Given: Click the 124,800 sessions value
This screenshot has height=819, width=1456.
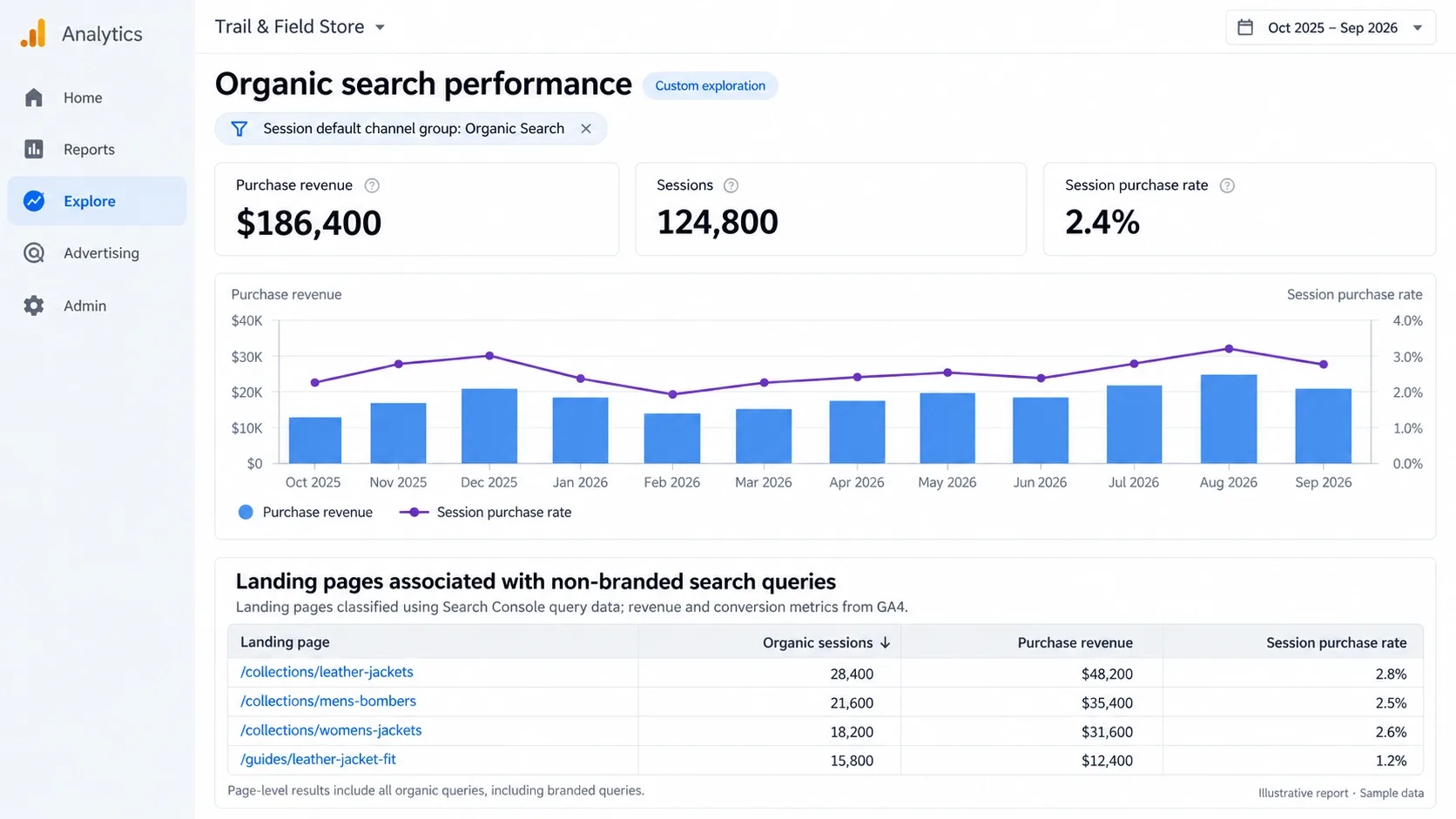Looking at the screenshot, I should tap(718, 222).
